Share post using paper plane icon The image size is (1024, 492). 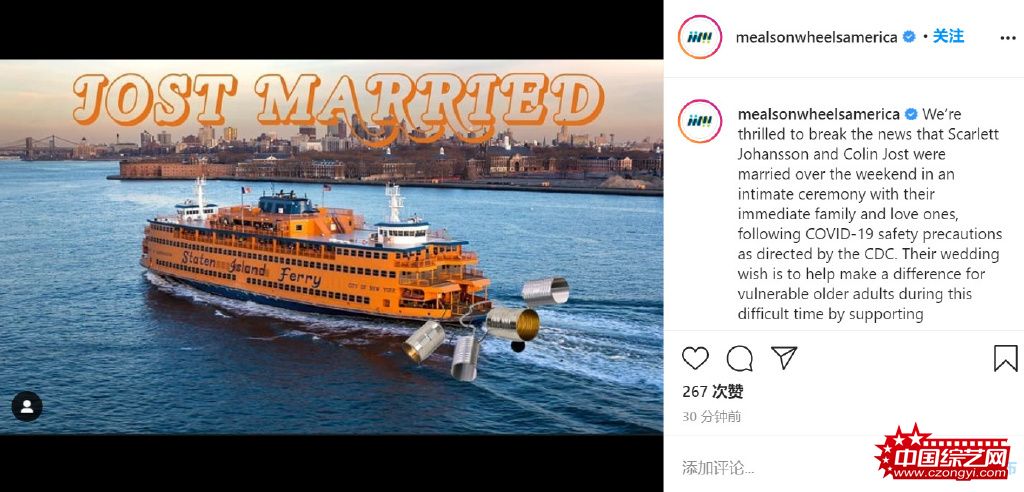pos(784,357)
